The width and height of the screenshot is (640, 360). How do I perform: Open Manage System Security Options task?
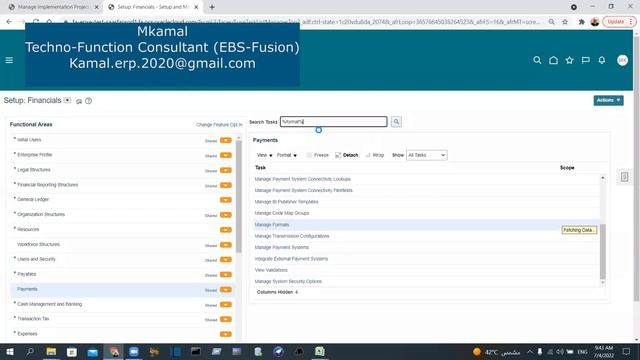pos(288,282)
